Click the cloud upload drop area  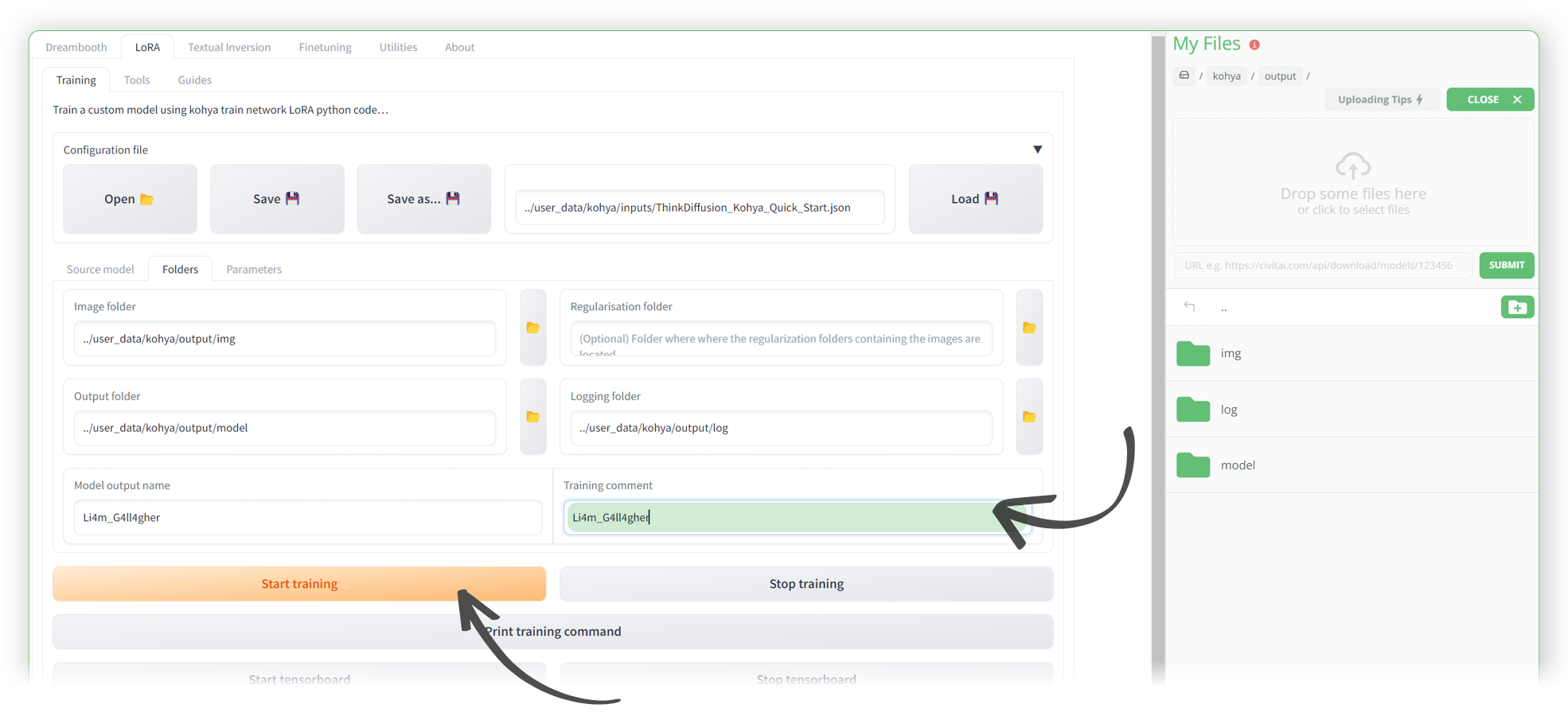coord(1353,182)
